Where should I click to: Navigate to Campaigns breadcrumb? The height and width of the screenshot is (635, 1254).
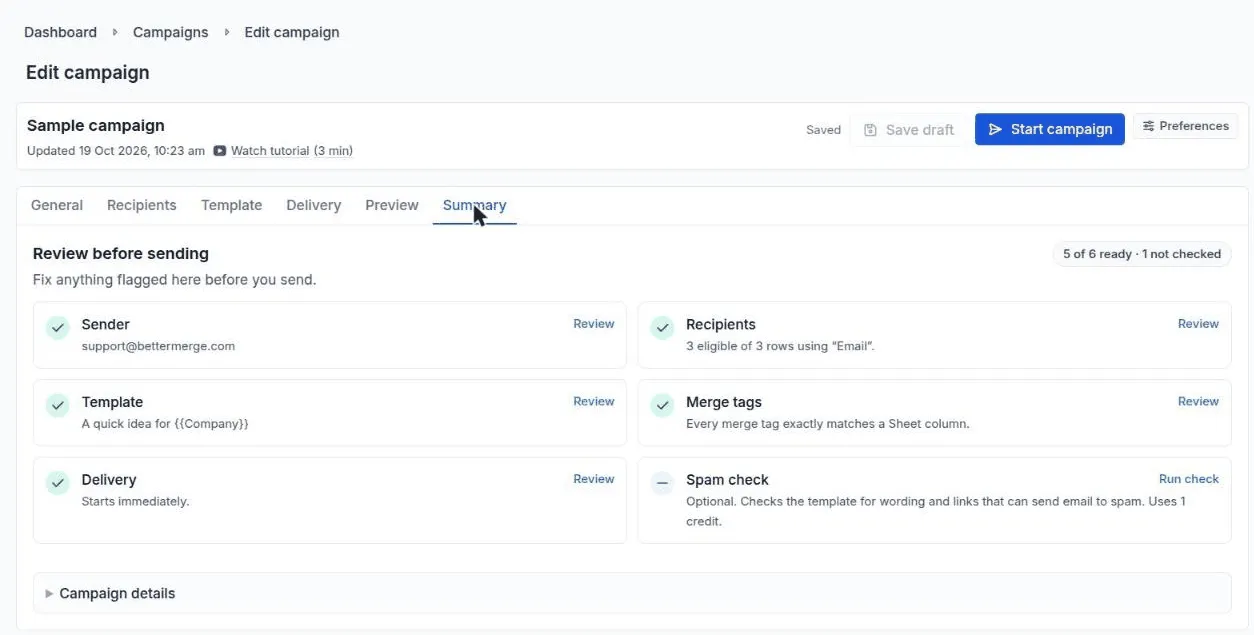pyautogui.click(x=171, y=32)
